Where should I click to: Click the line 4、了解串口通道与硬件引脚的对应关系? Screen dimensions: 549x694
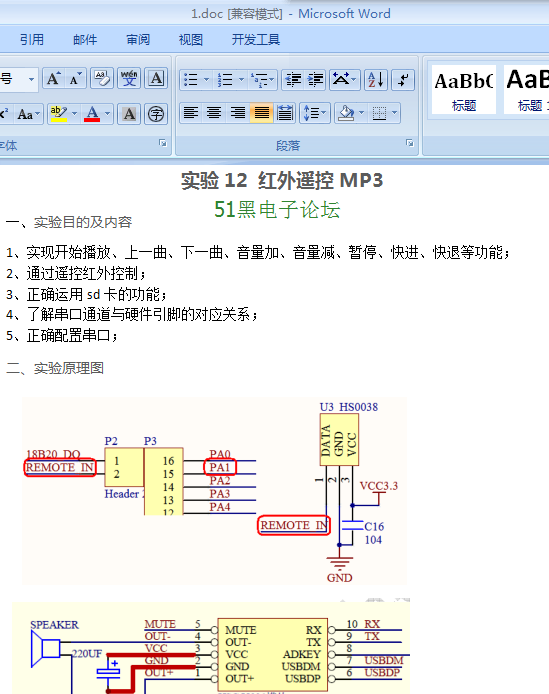coord(132,315)
